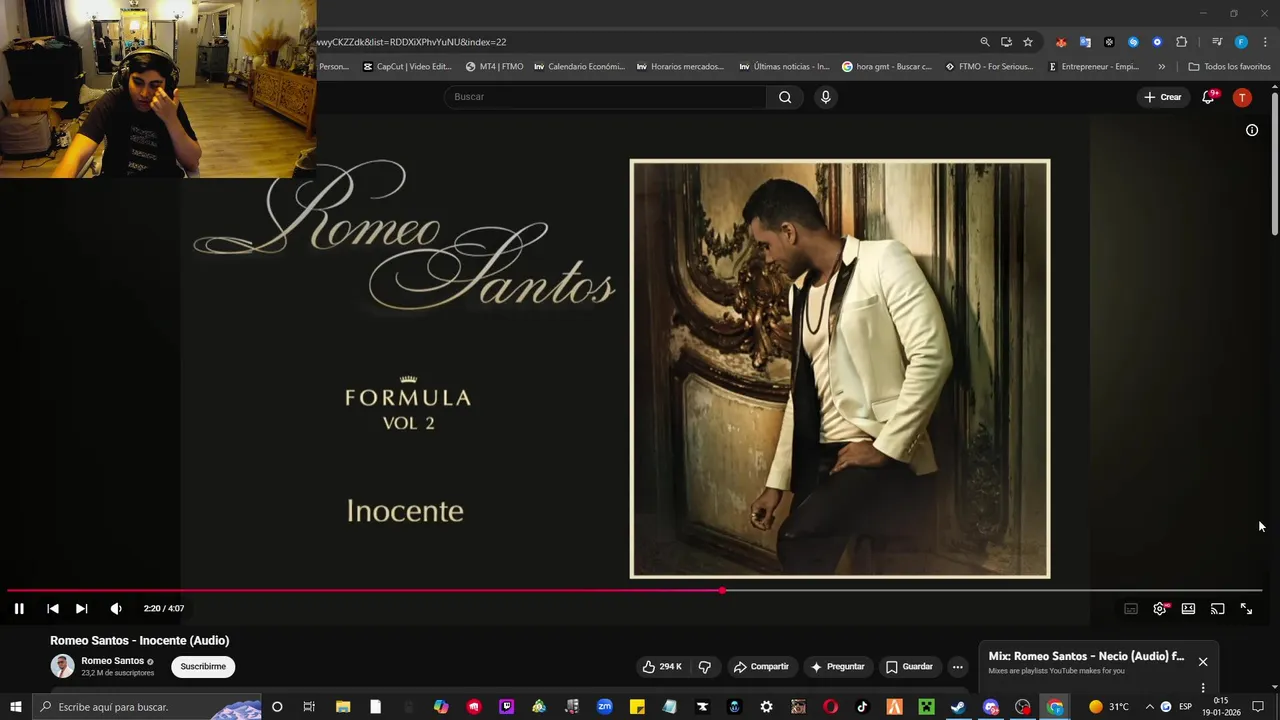Switch to theater mode view

pyautogui.click(x=1188, y=608)
